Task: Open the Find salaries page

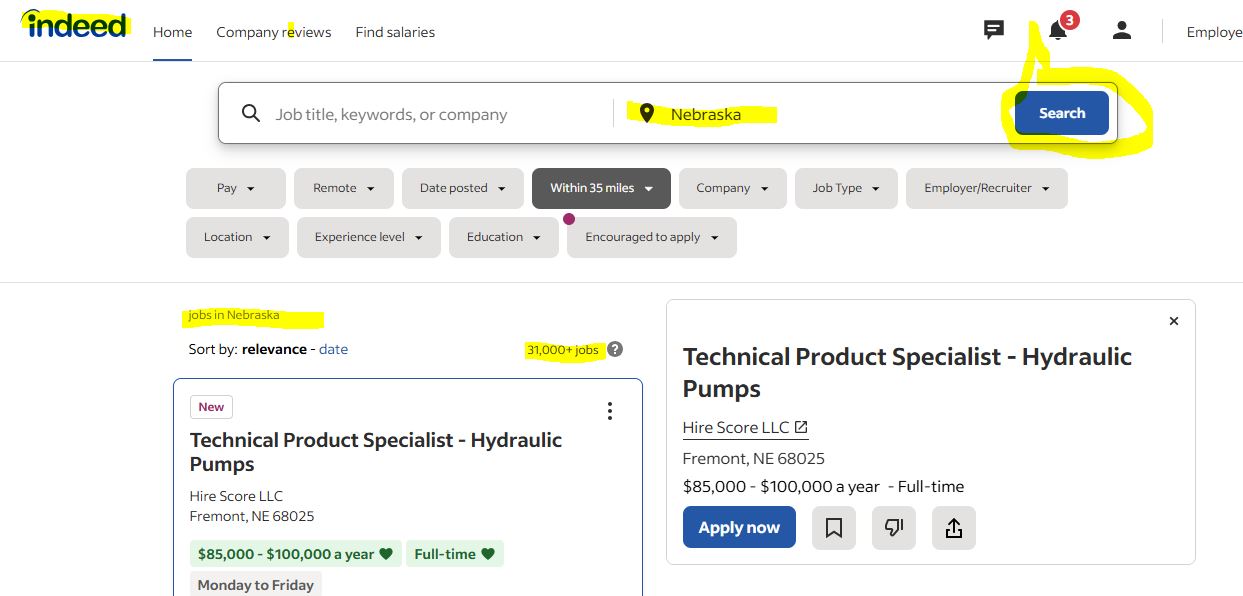Action: point(395,32)
